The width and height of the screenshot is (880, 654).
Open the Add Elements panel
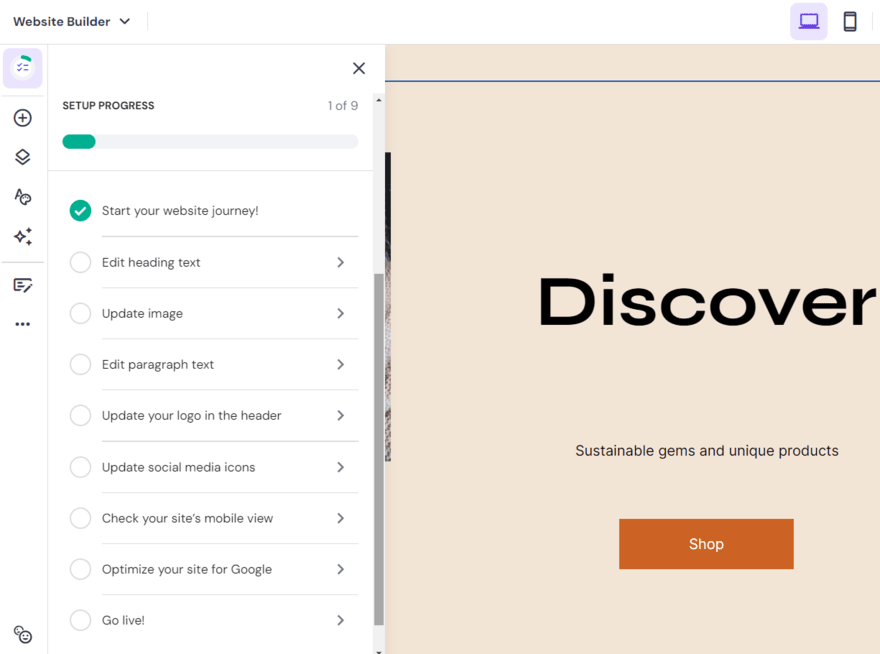pyautogui.click(x=22, y=117)
